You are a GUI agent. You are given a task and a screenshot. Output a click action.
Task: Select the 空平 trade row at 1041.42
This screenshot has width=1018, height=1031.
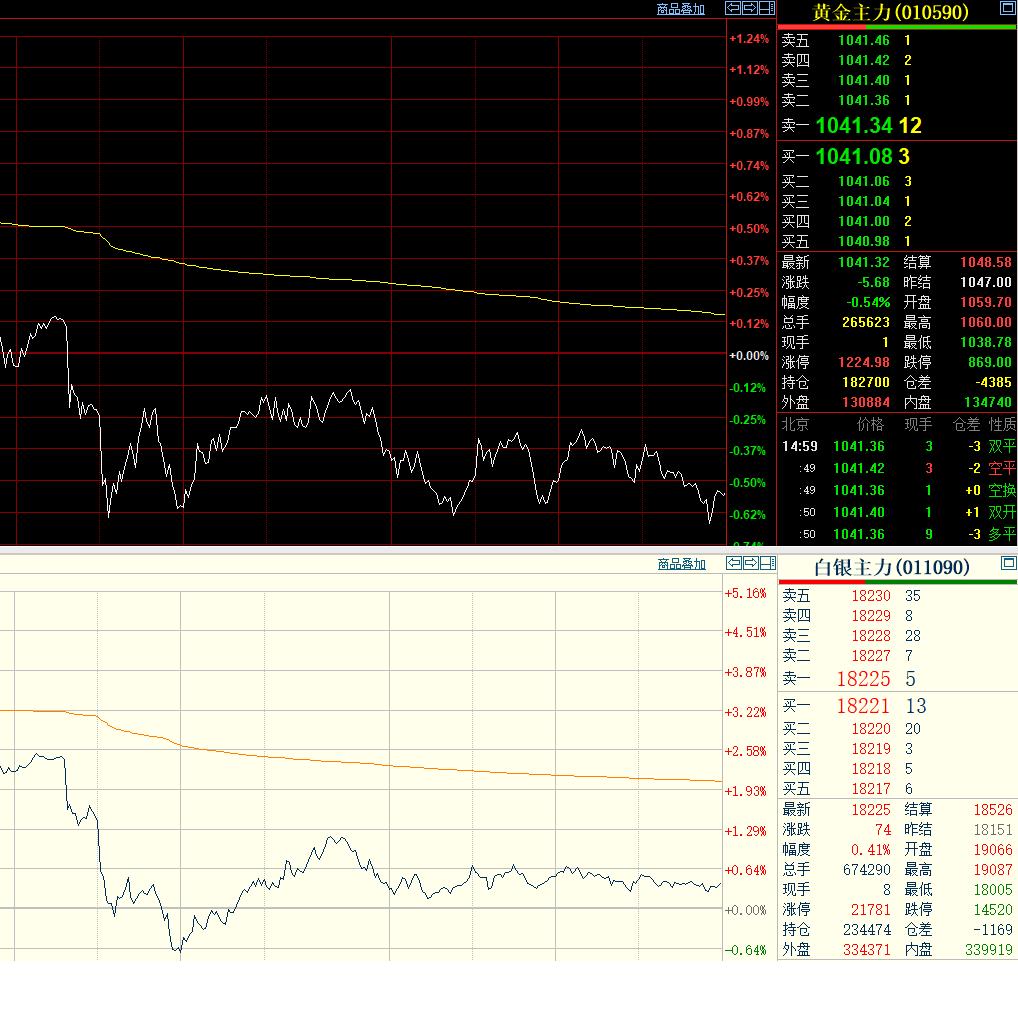[898, 468]
